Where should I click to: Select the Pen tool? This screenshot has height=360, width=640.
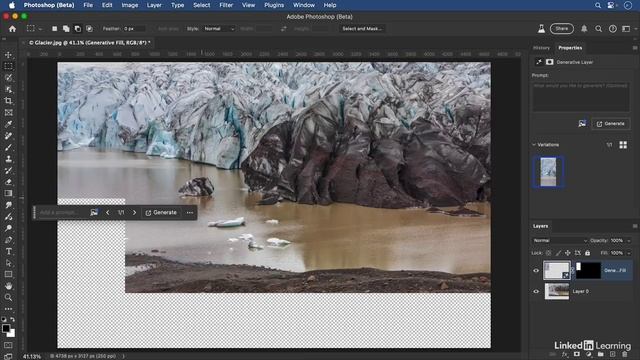click(x=8, y=240)
